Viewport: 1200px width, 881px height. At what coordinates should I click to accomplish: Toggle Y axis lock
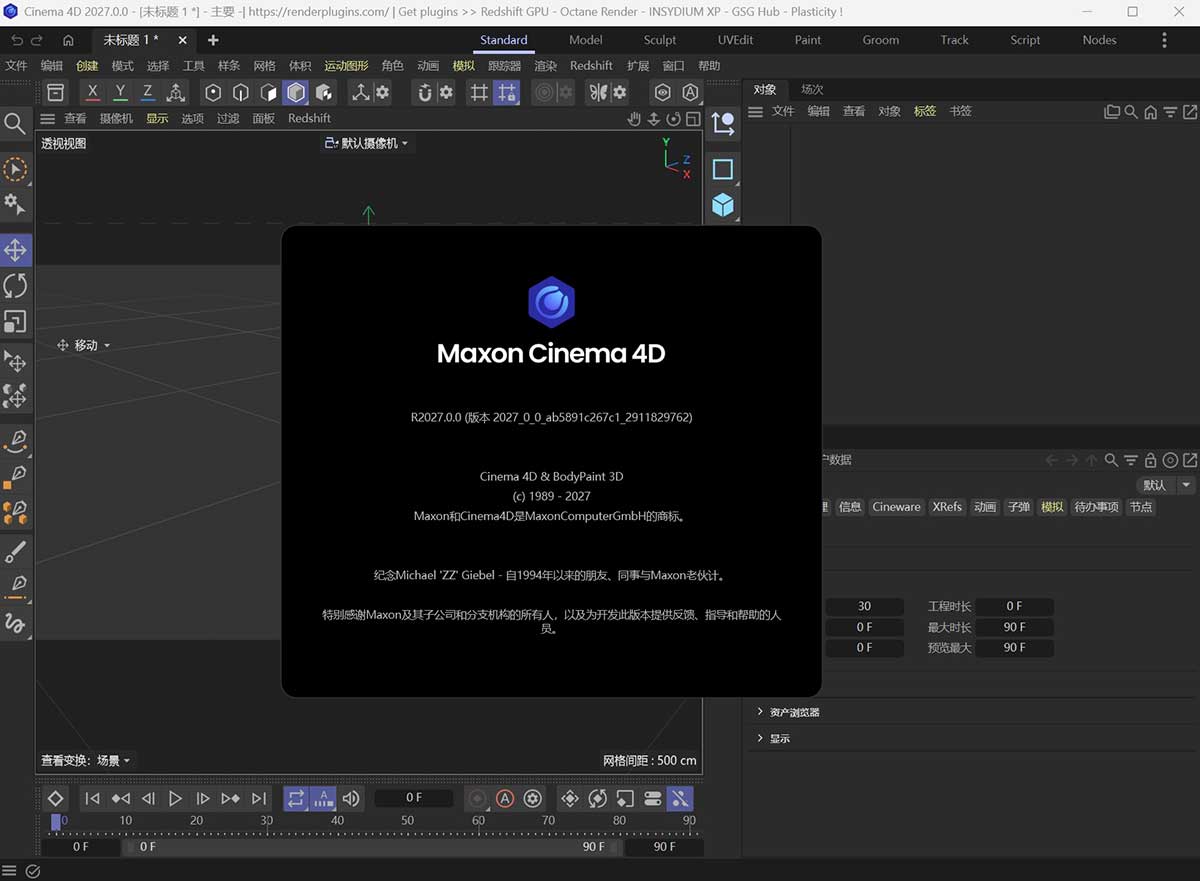[120, 92]
